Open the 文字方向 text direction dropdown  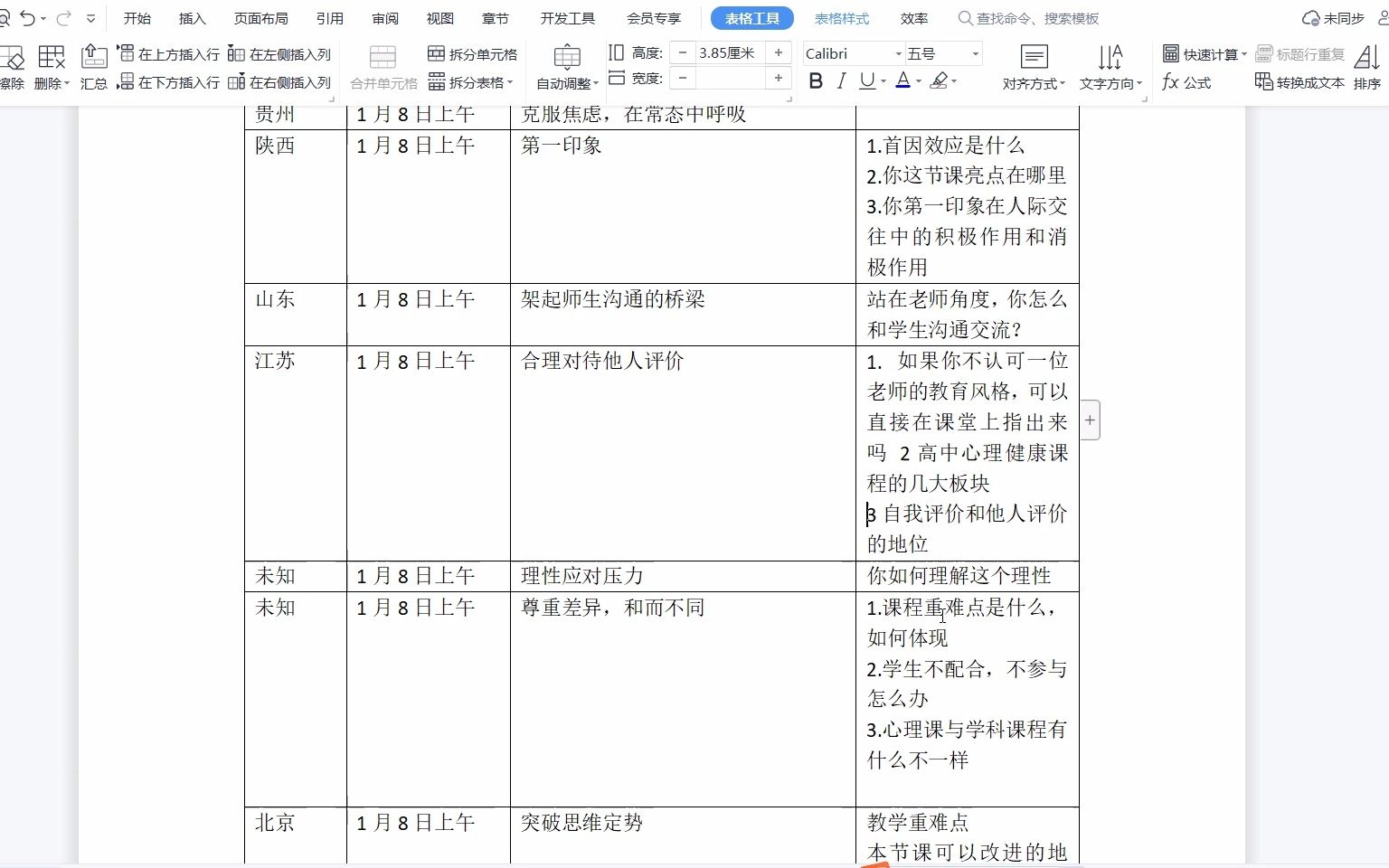point(1110,68)
